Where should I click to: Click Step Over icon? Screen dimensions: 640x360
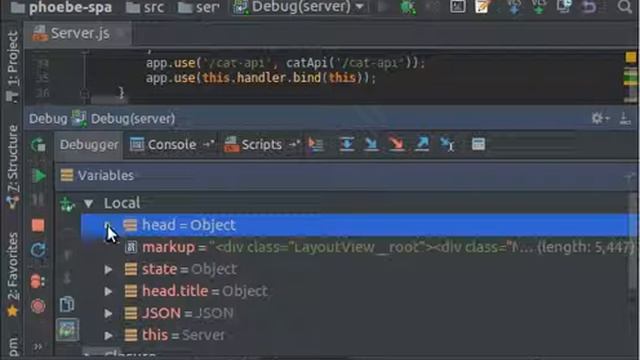(x=347, y=144)
